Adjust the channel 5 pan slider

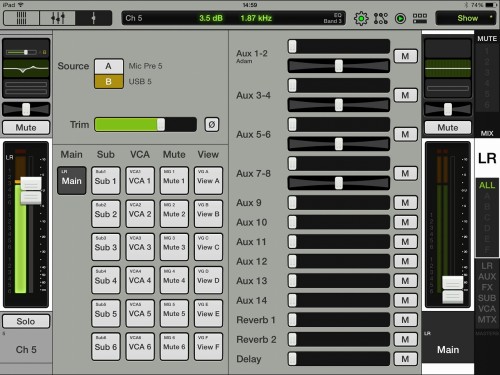[26, 109]
